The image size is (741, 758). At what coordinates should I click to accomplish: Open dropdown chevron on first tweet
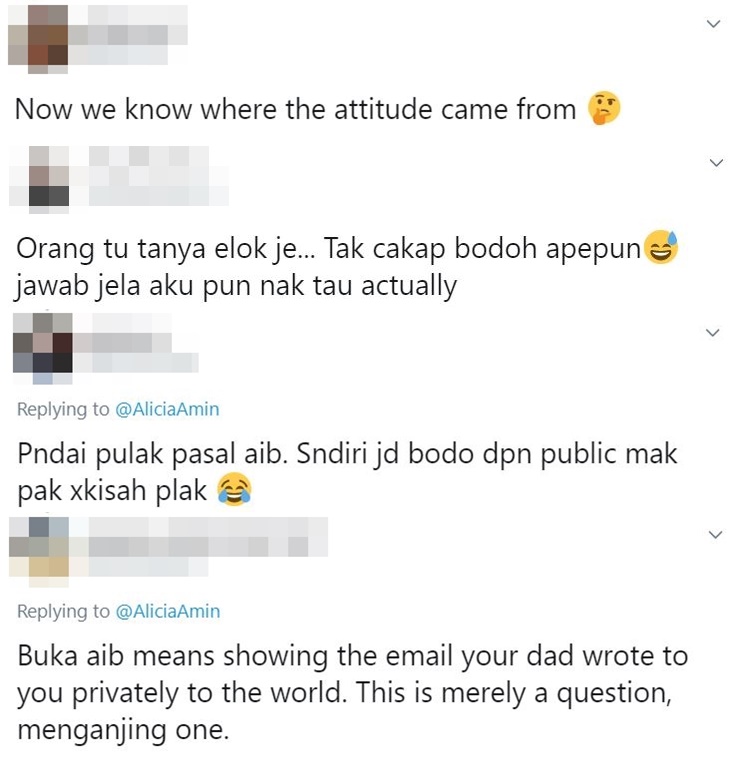click(713, 24)
